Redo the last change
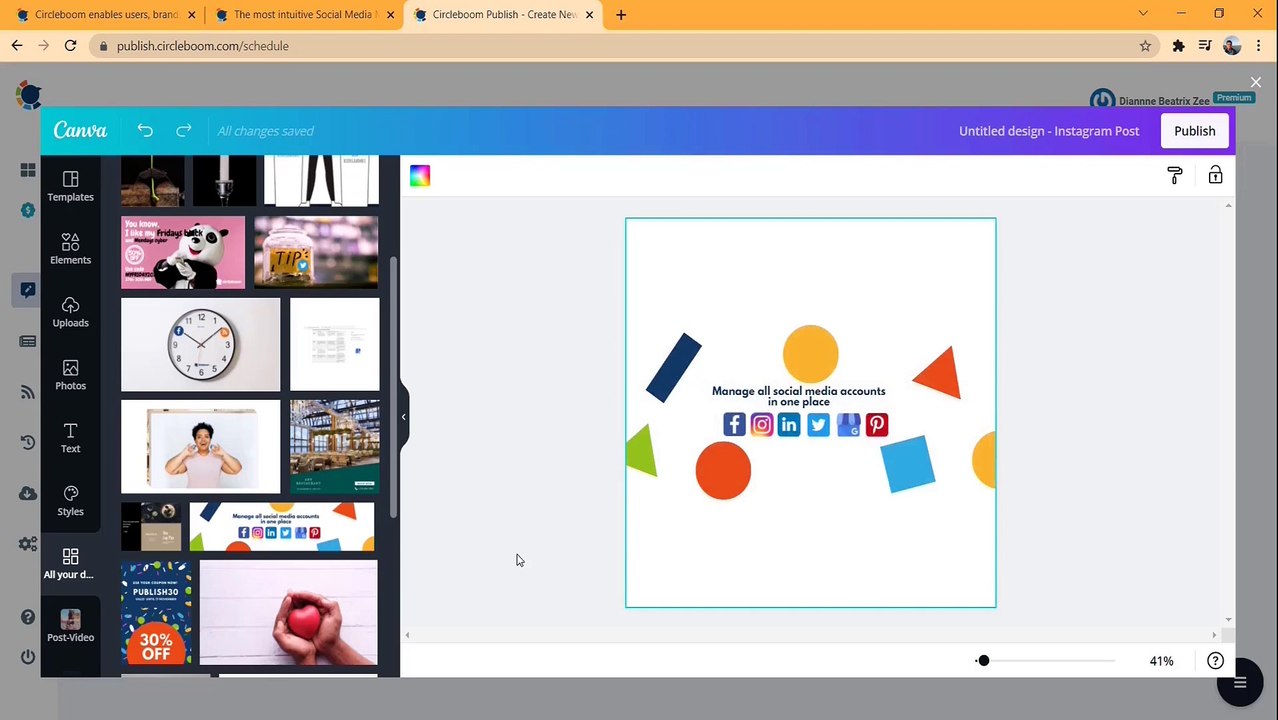Screen dimensions: 1278x720 point(184,131)
